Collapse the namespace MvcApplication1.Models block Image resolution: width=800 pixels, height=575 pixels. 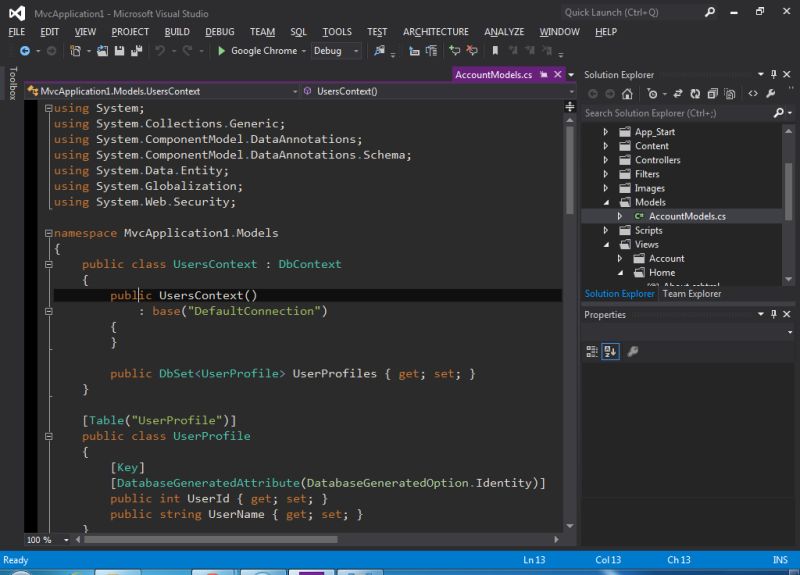(48, 233)
